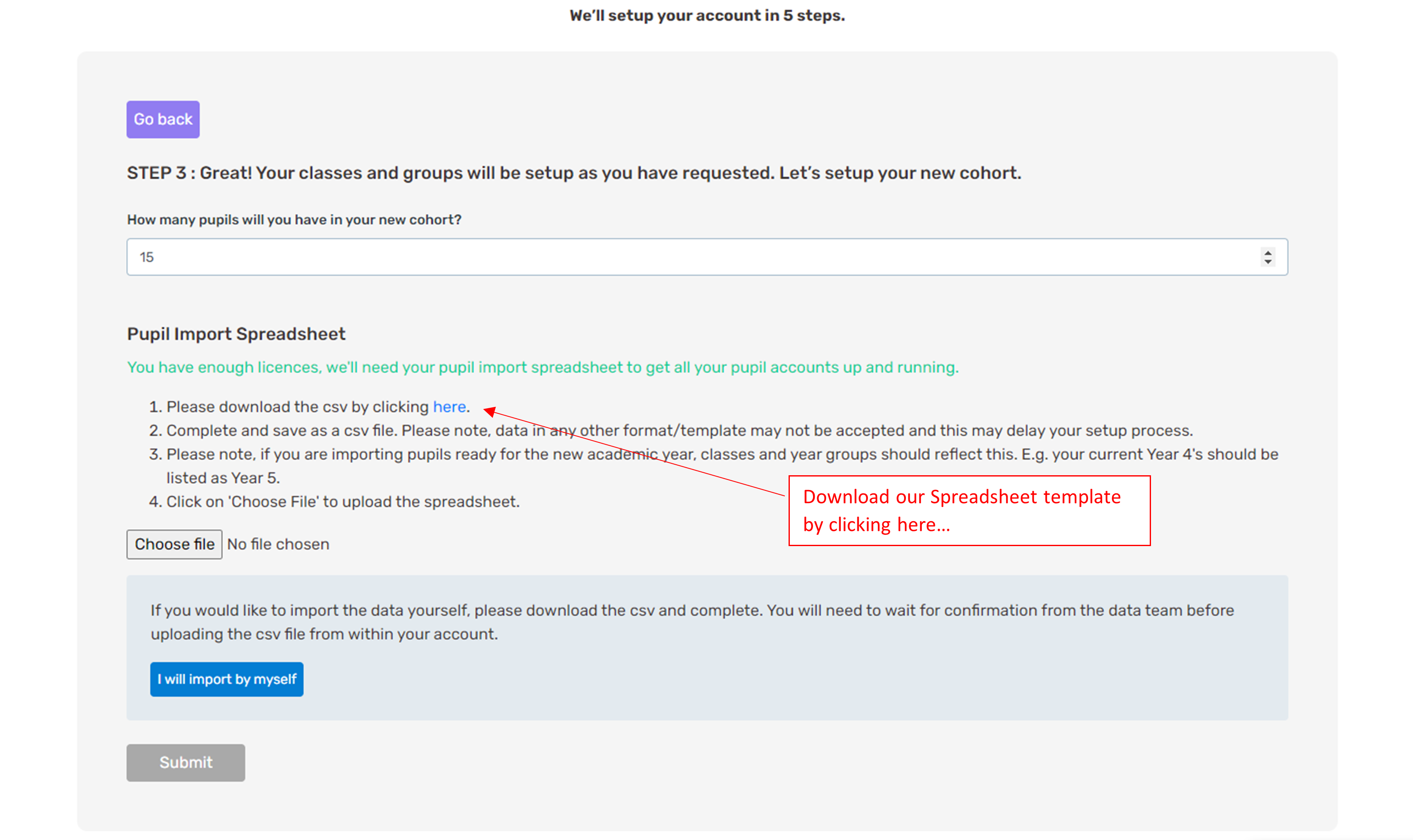Click the 'If you would like to import' notice
The image size is (1413, 840).
point(692,622)
